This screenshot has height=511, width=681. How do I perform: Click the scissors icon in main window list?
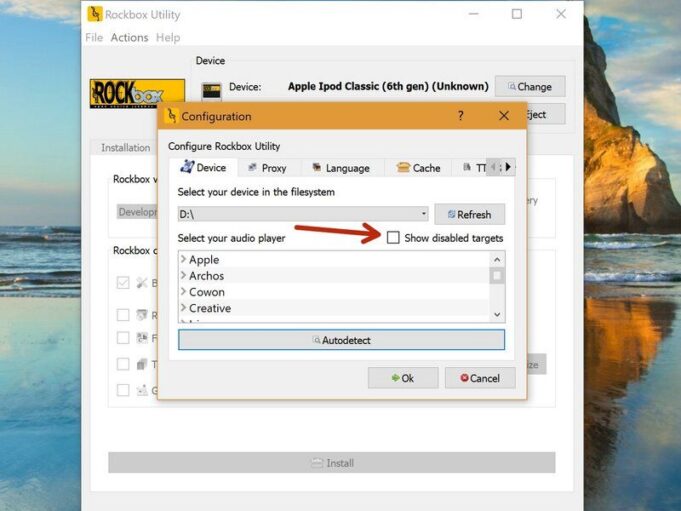coord(142,283)
